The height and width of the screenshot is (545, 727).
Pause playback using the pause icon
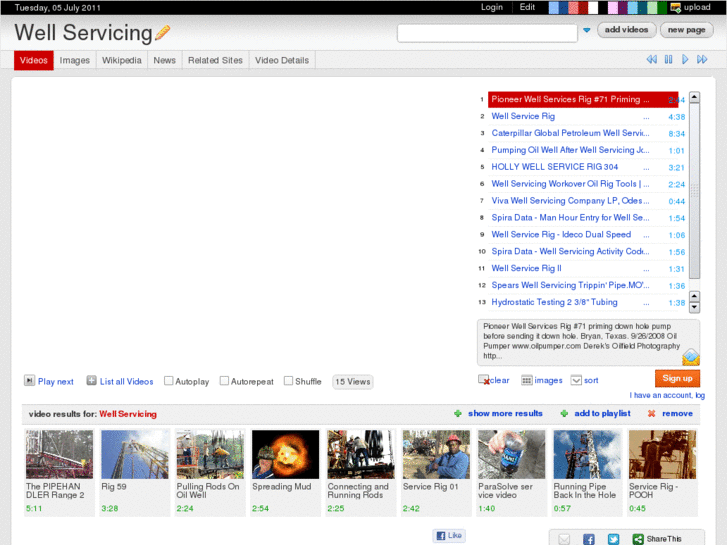coord(668,59)
